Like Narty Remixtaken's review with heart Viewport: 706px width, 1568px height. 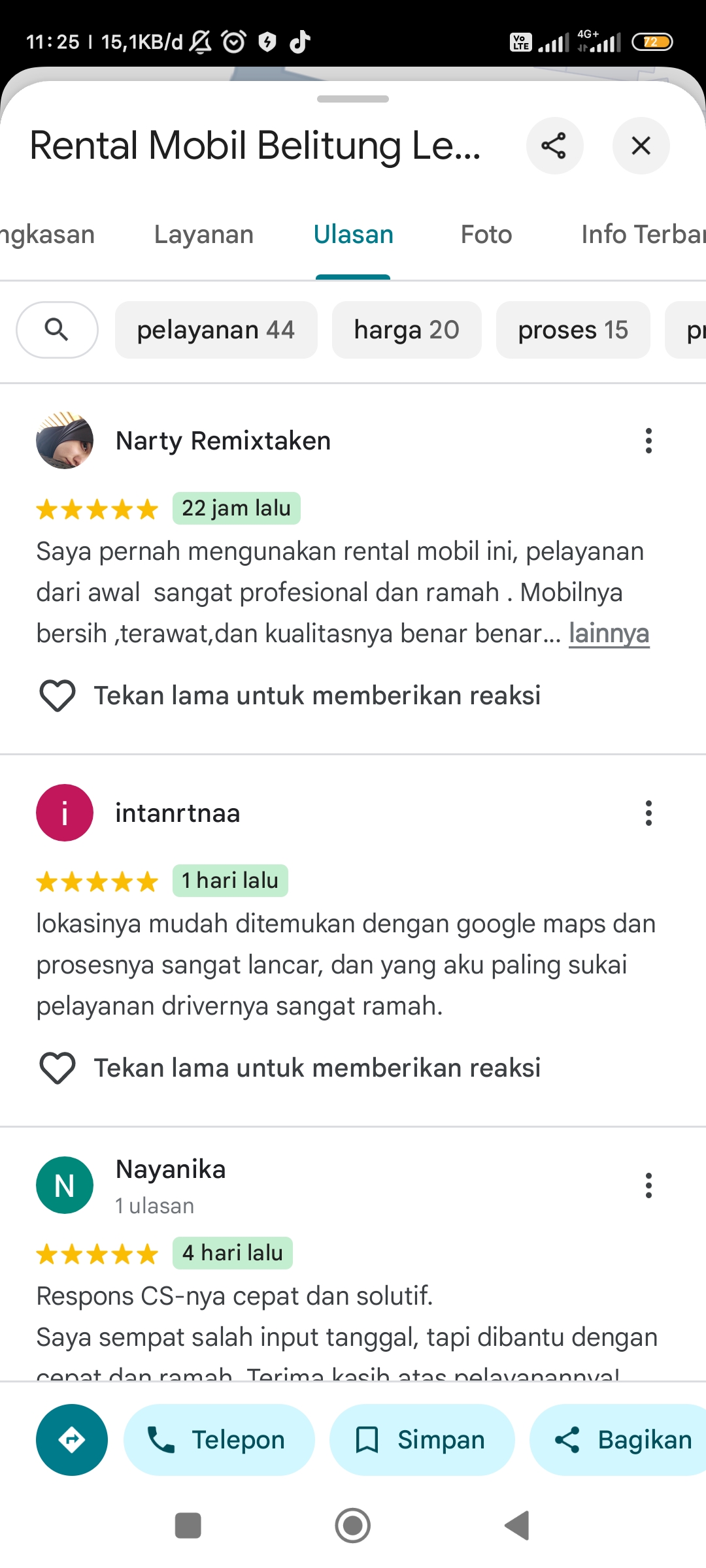pyautogui.click(x=58, y=696)
